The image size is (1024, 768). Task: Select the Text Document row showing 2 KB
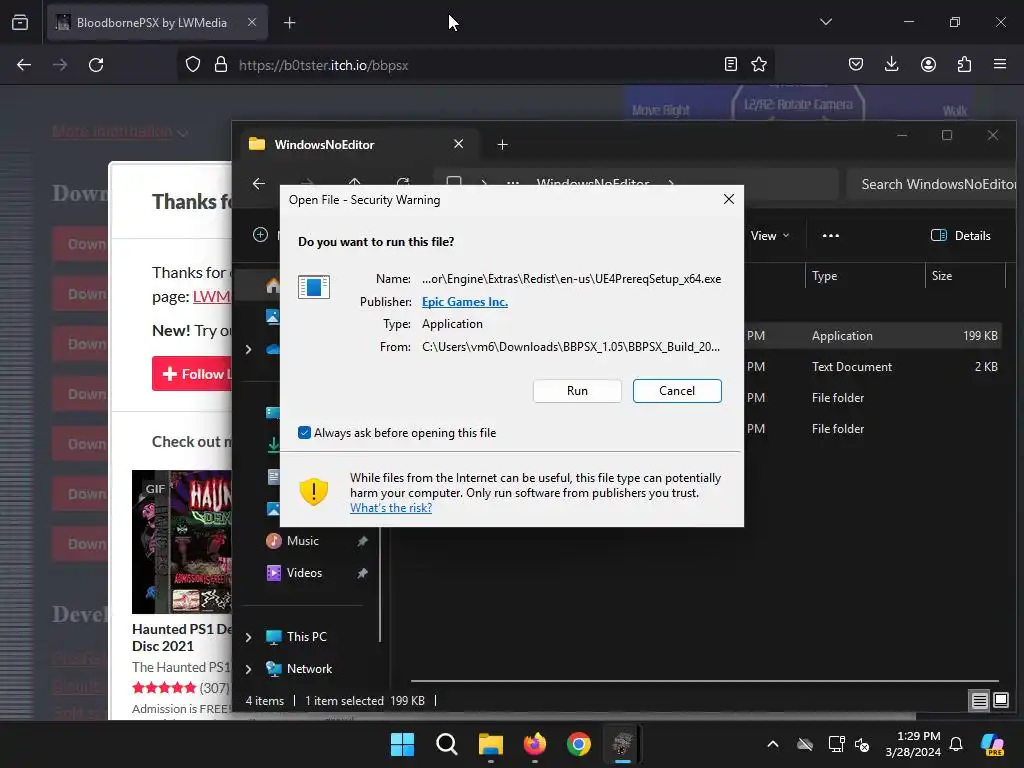pos(872,367)
